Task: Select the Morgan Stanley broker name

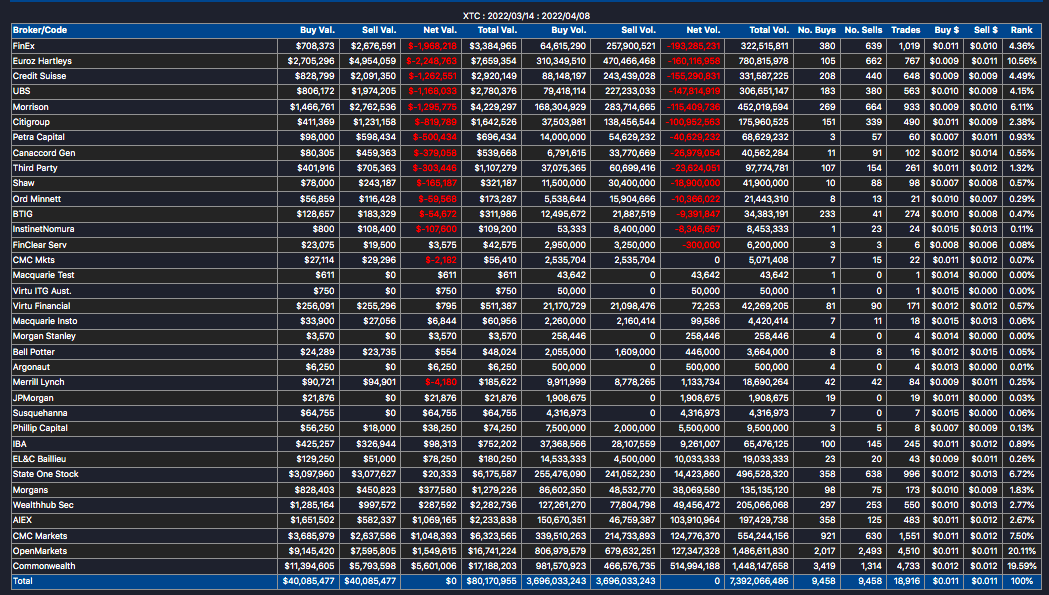Action: [x=44, y=337]
